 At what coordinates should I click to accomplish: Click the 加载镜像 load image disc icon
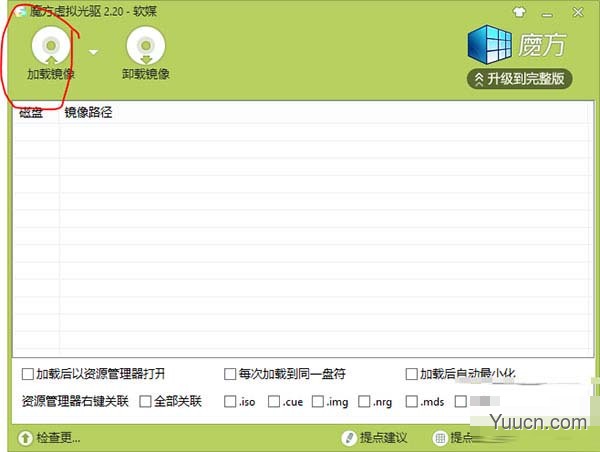click(x=51, y=46)
